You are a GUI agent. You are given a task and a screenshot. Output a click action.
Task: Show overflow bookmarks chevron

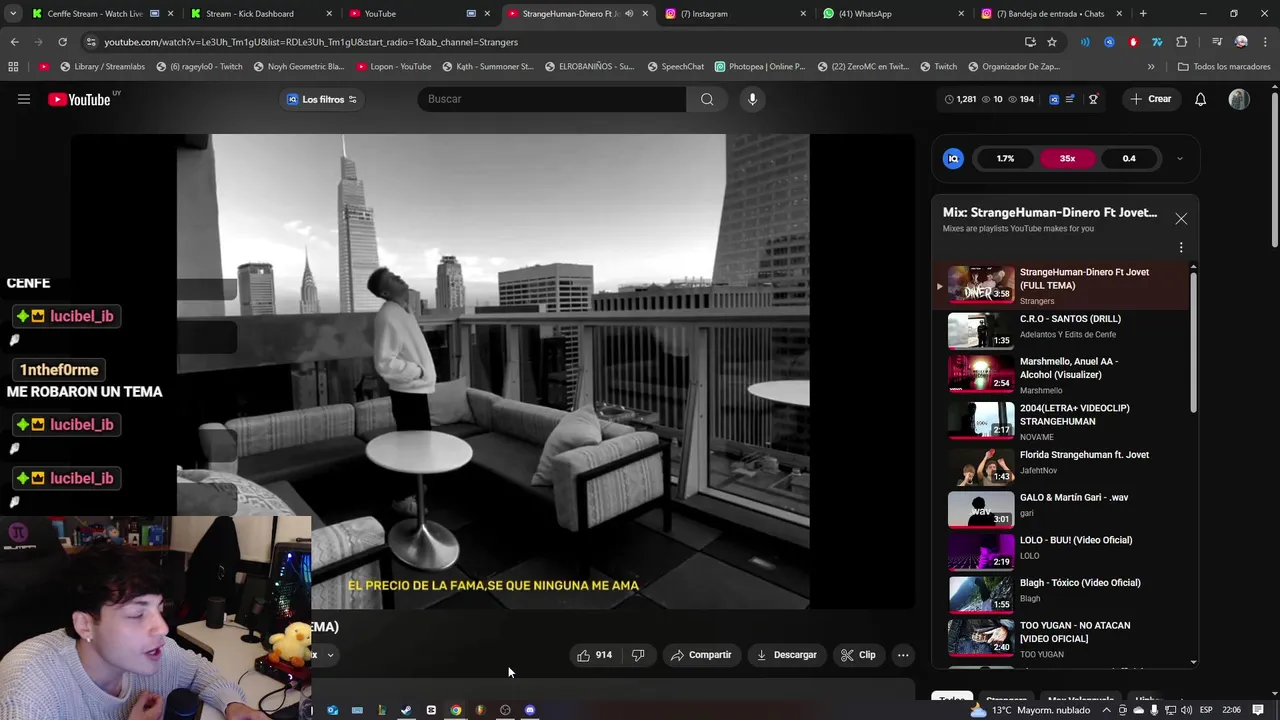(x=1151, y=67)
